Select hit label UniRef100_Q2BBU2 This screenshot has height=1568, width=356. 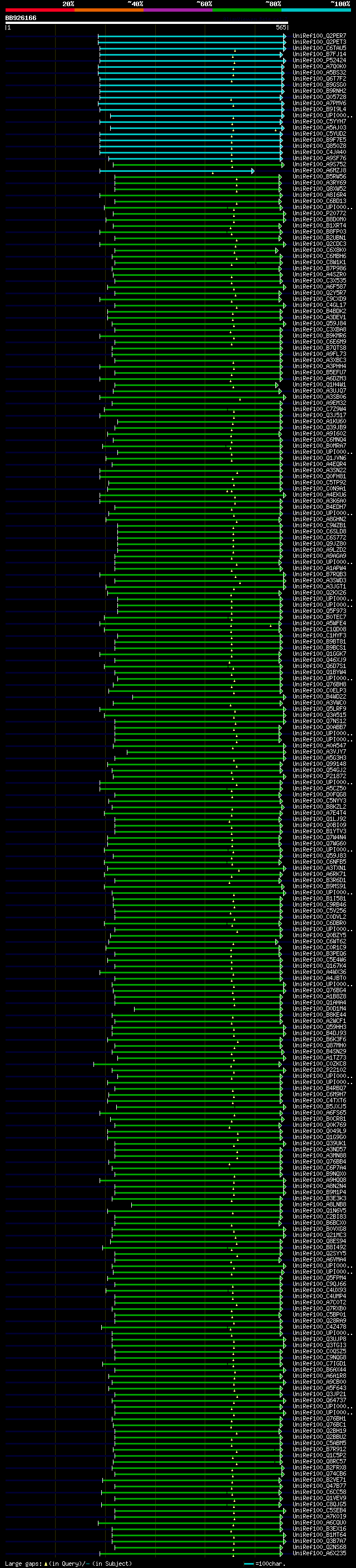[x=319, y=1437]
